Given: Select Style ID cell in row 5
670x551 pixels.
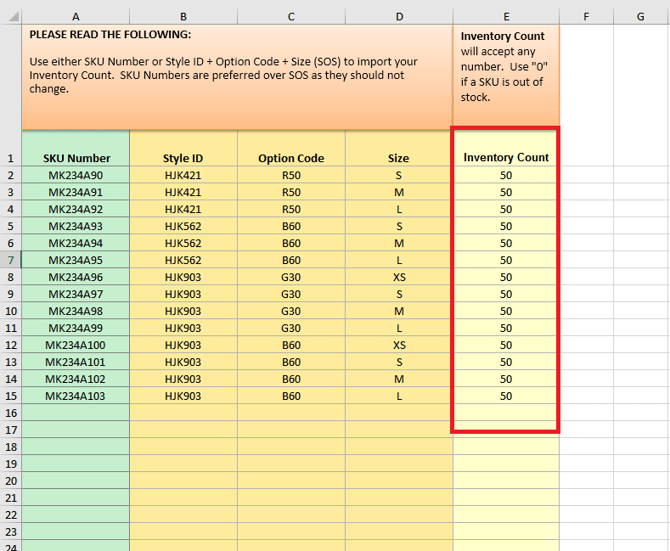Looking at the screenshot, I should click(x=183, y=226).
